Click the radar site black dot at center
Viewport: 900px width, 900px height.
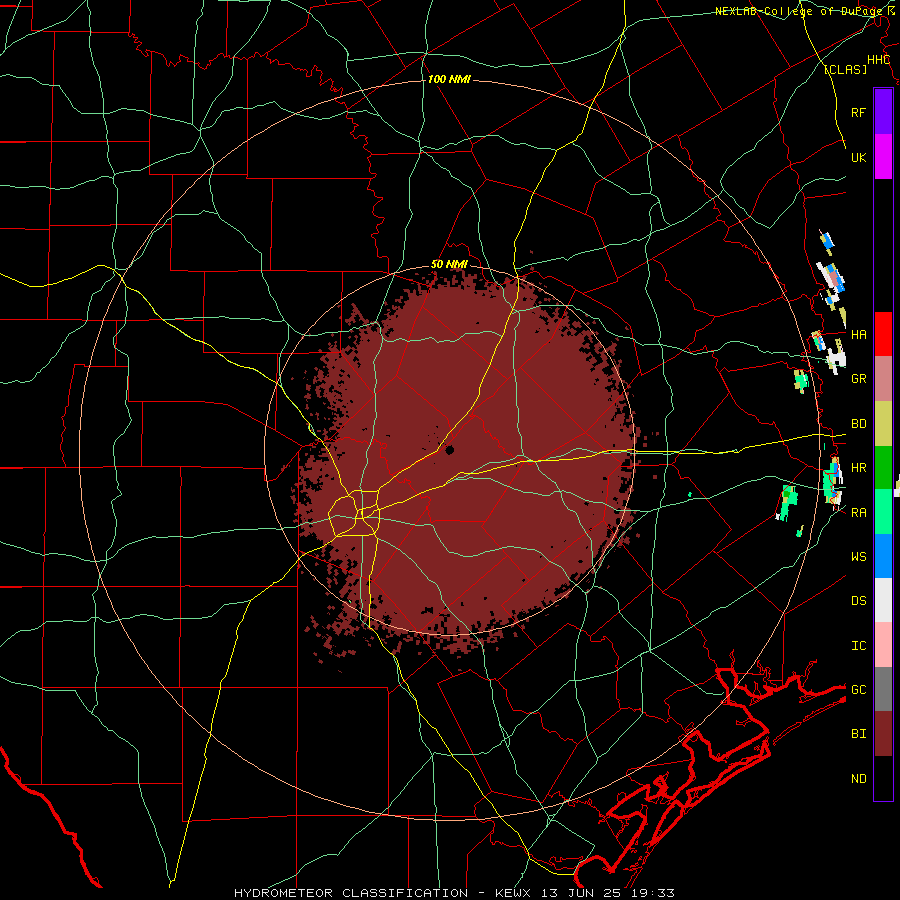pos(449,450)
